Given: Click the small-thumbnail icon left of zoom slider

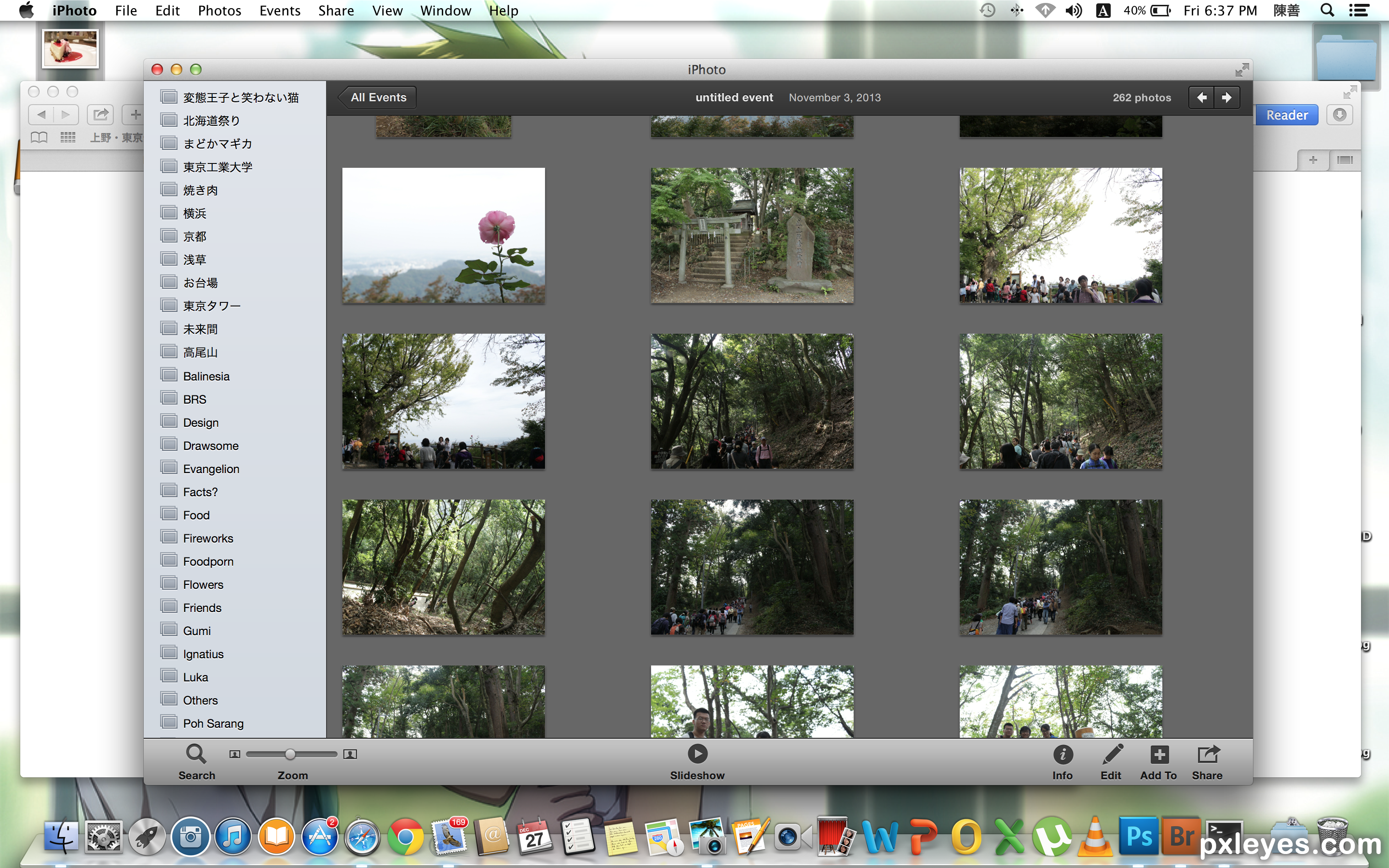Looking at the screenshot, I should click(x=235, y=754).
